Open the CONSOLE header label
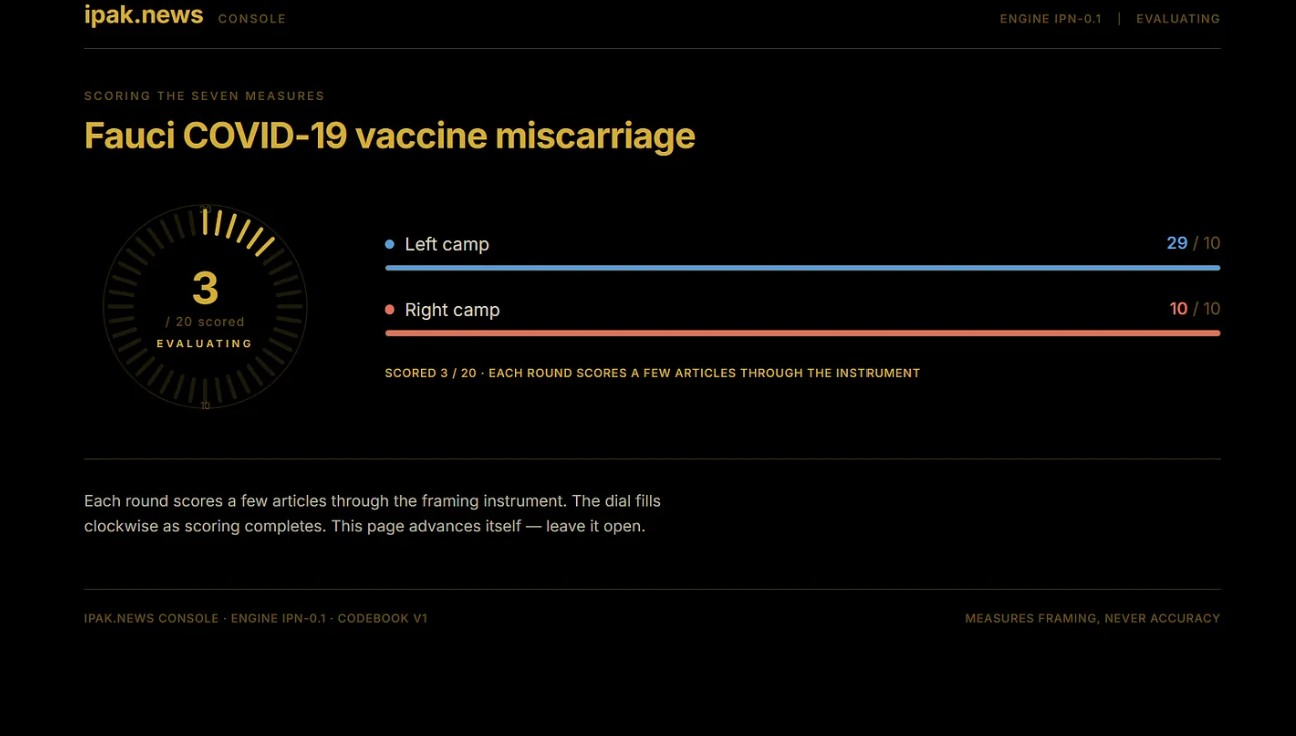Screen dimensions: 1296x736 252,19
